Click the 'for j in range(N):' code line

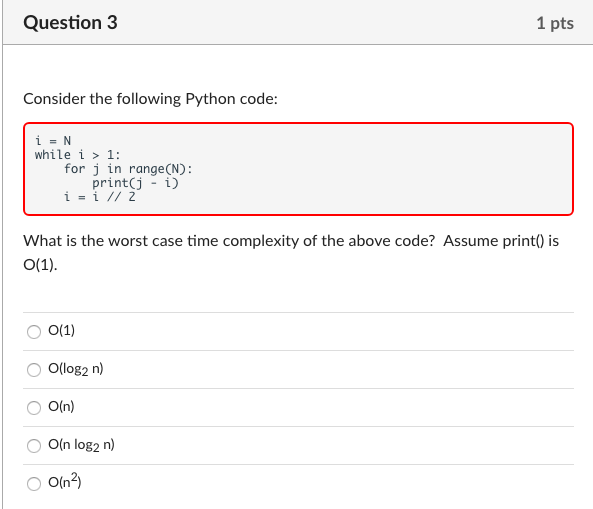pos(128,169)
